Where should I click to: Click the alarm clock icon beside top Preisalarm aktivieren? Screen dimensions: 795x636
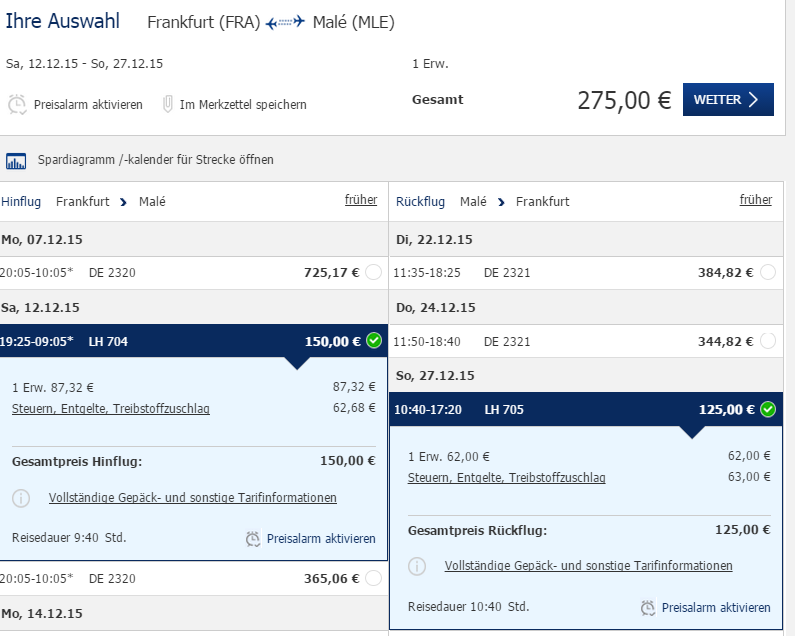(x=17, y=104)
